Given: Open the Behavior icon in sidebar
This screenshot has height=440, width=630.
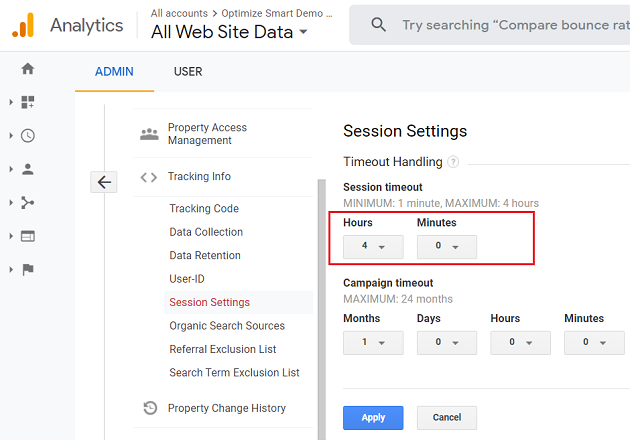Looking at the screenshot, I should pyautogui.click(x=28, y=236).
